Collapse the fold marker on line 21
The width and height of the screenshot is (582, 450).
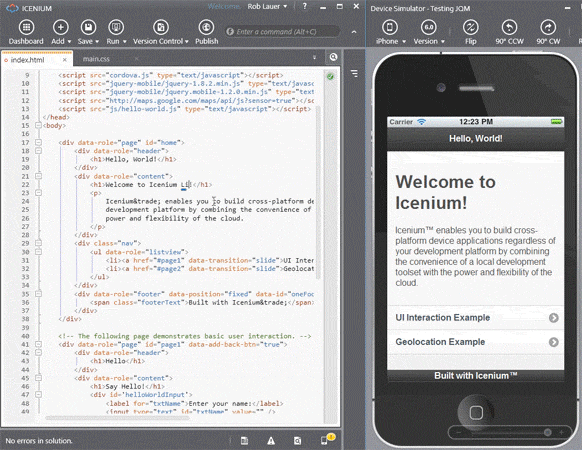click(38, 176)
